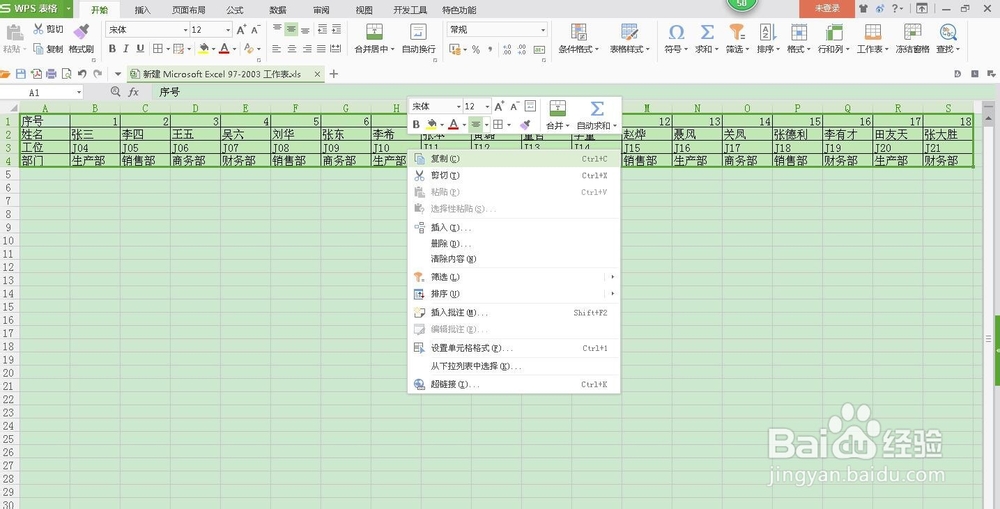Screen dimensions: 1000x509
Task: Click the 条件格式 conditional formatting icon
Action: click(578, 33)
